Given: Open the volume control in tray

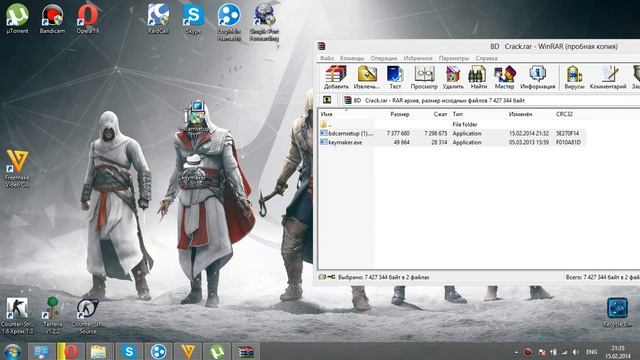Looking at the screenshot, I should [576, 352].
